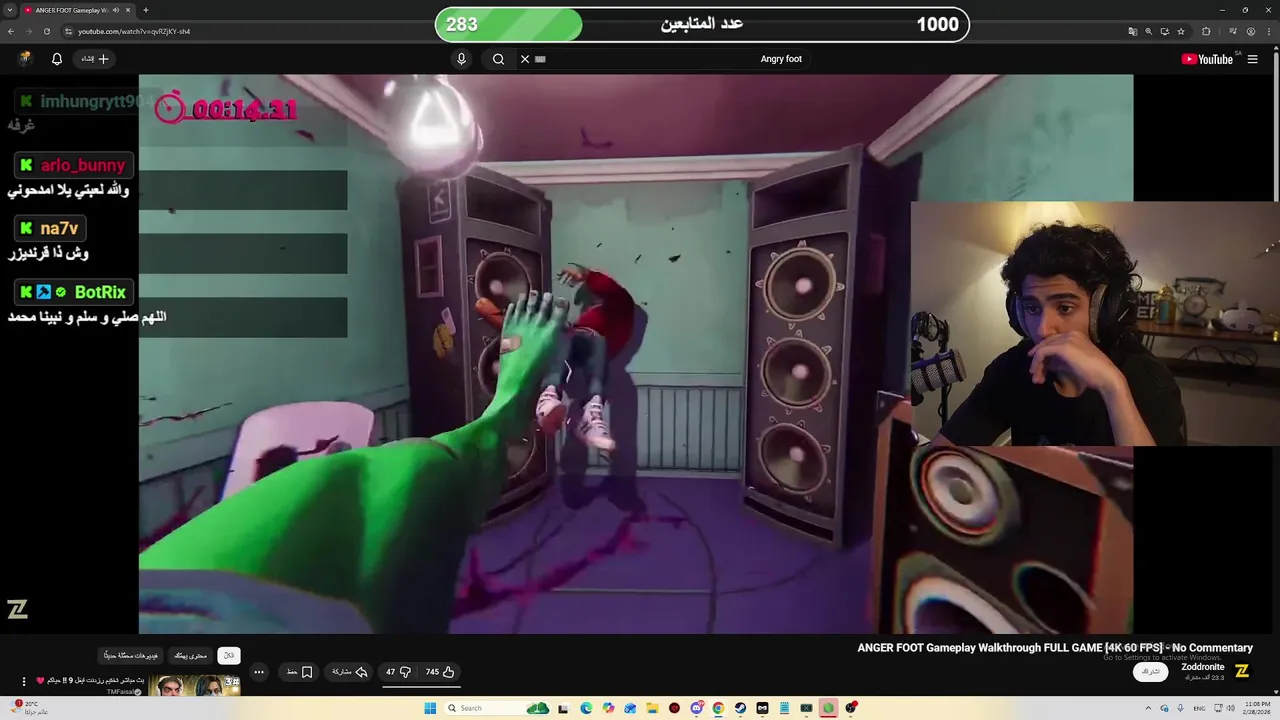Run search with the magnifier icon
Image resolution: width=1280 pixels, height=720 pixels.
pyautogui.click(x=498, y=59)
